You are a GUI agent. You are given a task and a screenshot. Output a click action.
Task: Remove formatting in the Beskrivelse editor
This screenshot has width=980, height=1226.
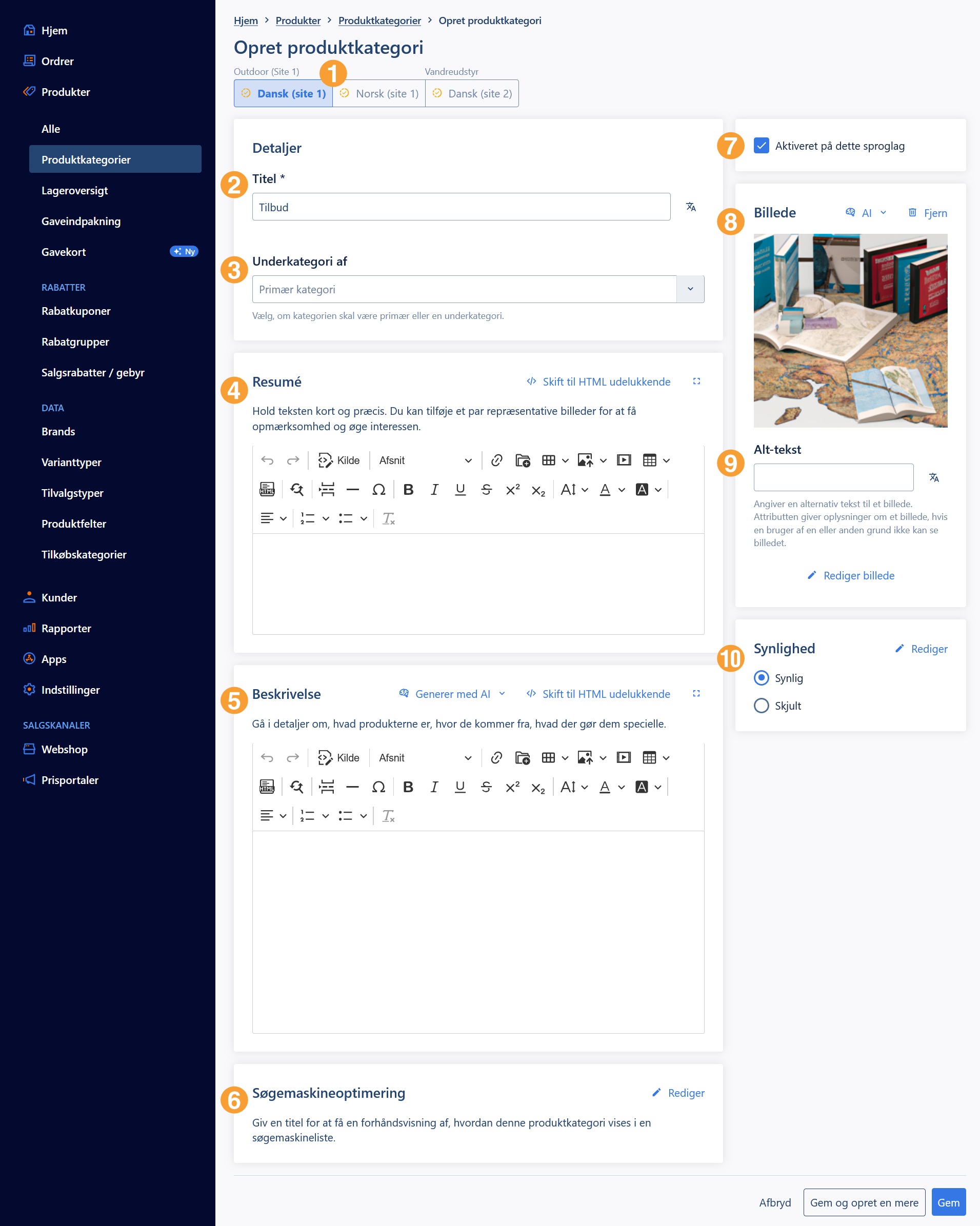pos(389,816)
